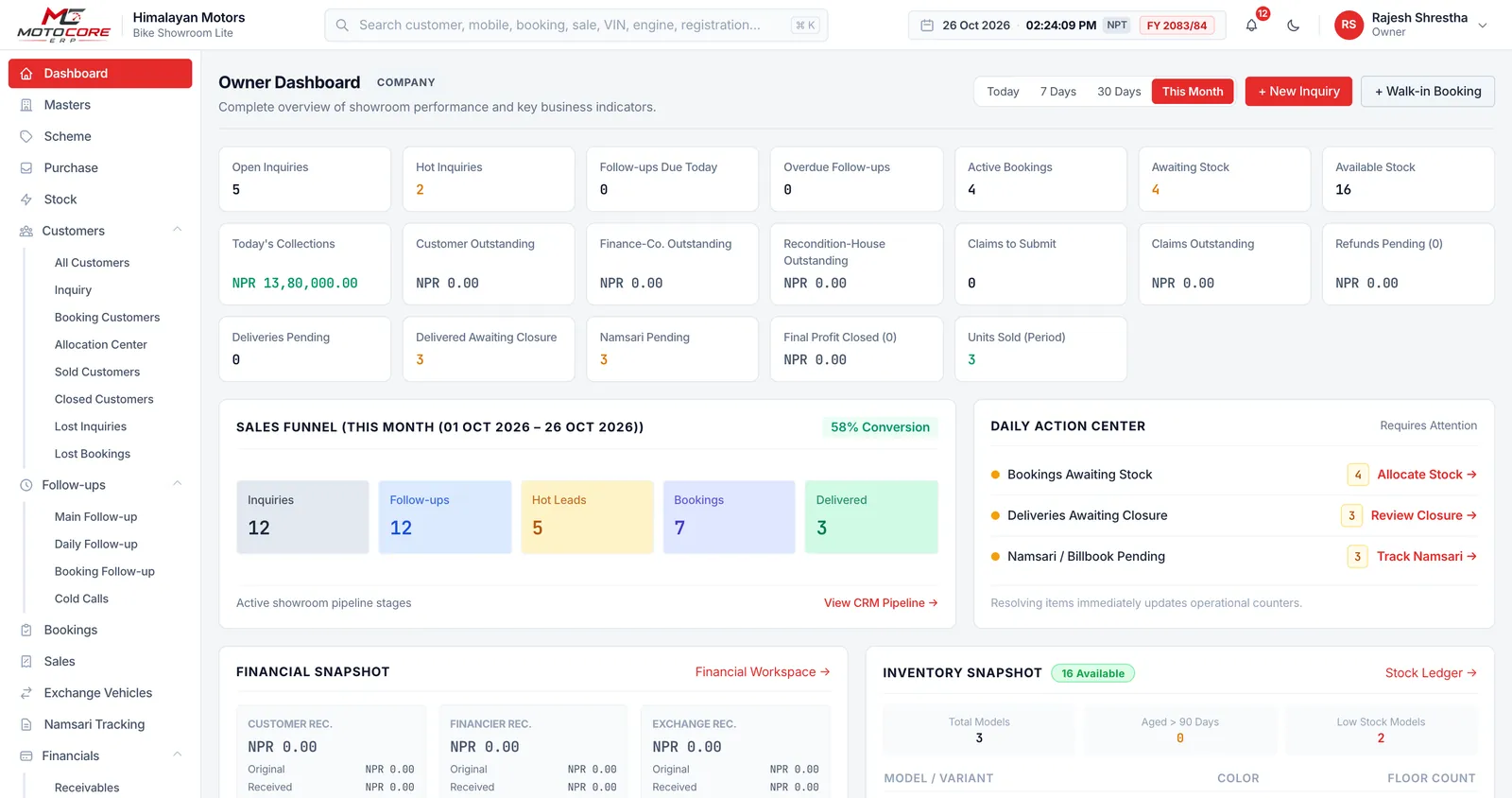
Task: Select the 7 Days period tab
Action: (1058, 92)
